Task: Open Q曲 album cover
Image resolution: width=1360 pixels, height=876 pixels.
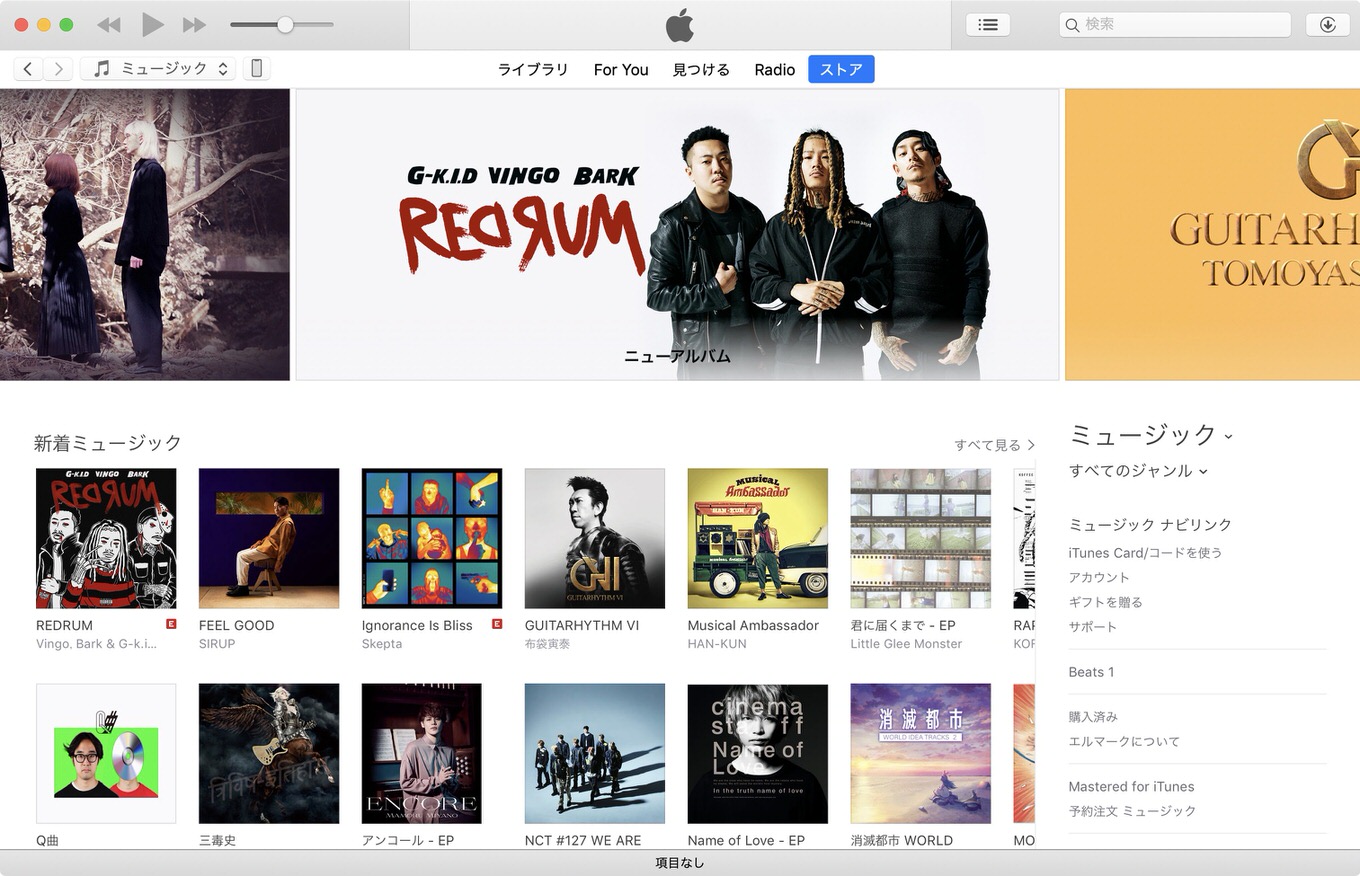Action: (x=106, y=754)
